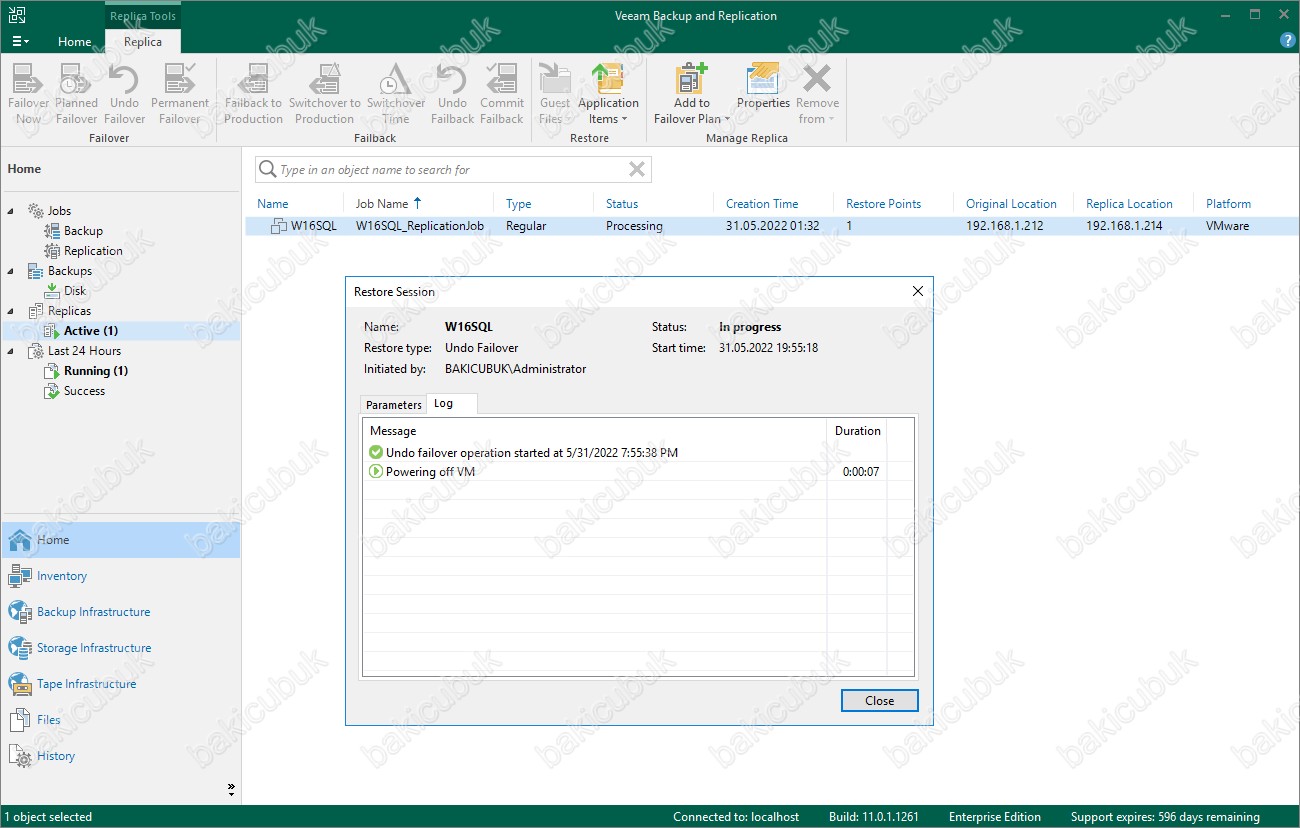Switch to the Parameters tab
The image size is (1300, 828).
[x=394, y=405]
